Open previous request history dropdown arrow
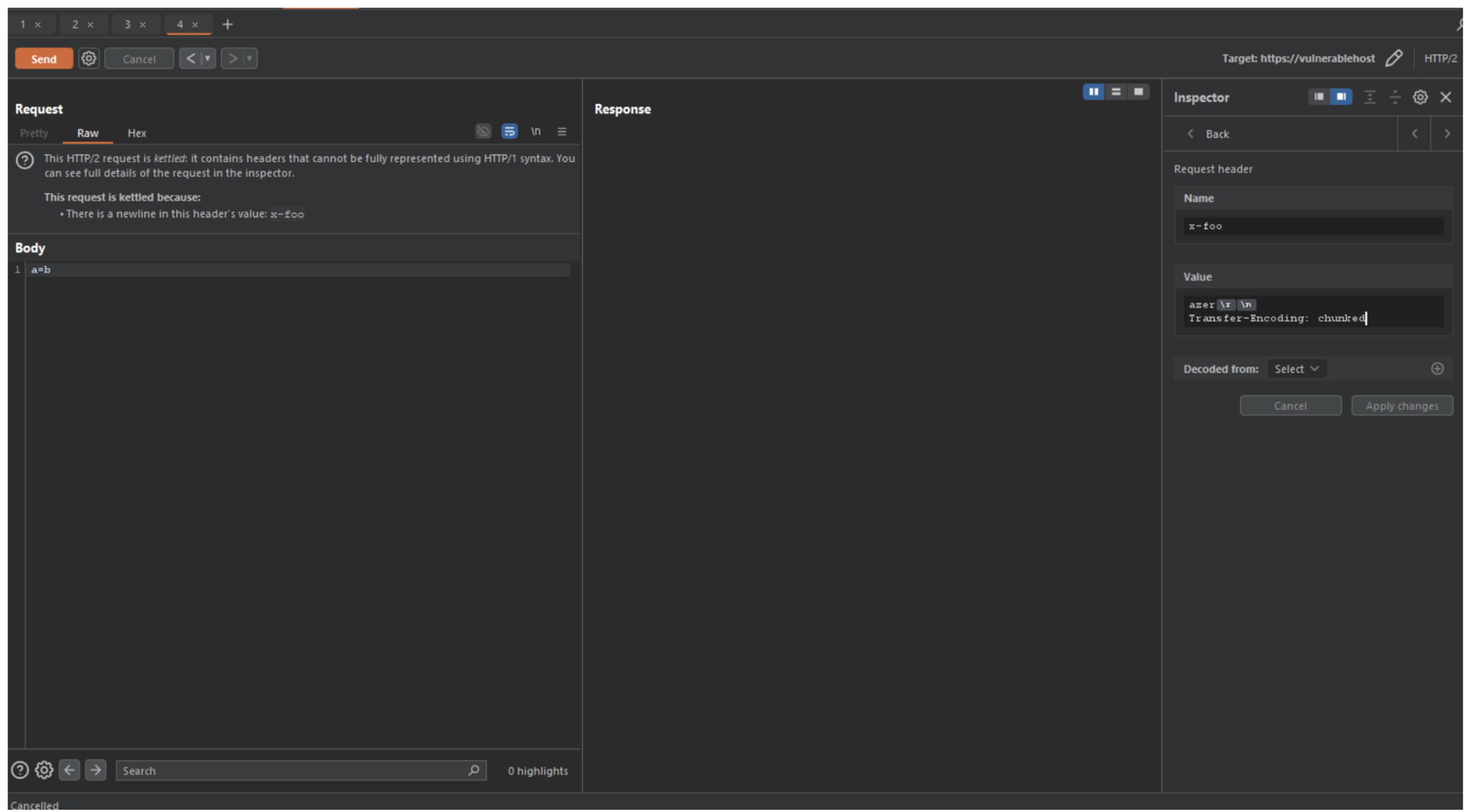The image size is (1468, 812). tap(208, 58)
